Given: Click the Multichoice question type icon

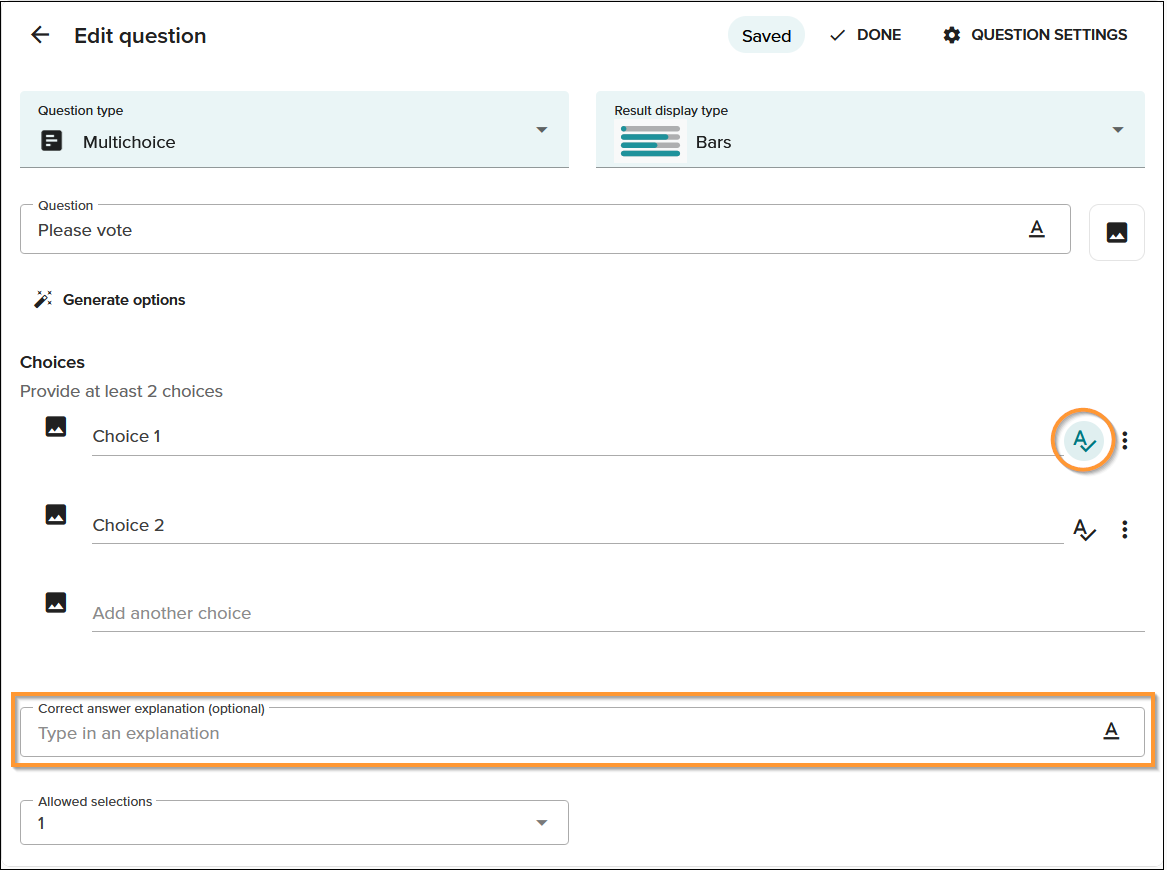Looking at the screenshot, I should pos(51,141).
